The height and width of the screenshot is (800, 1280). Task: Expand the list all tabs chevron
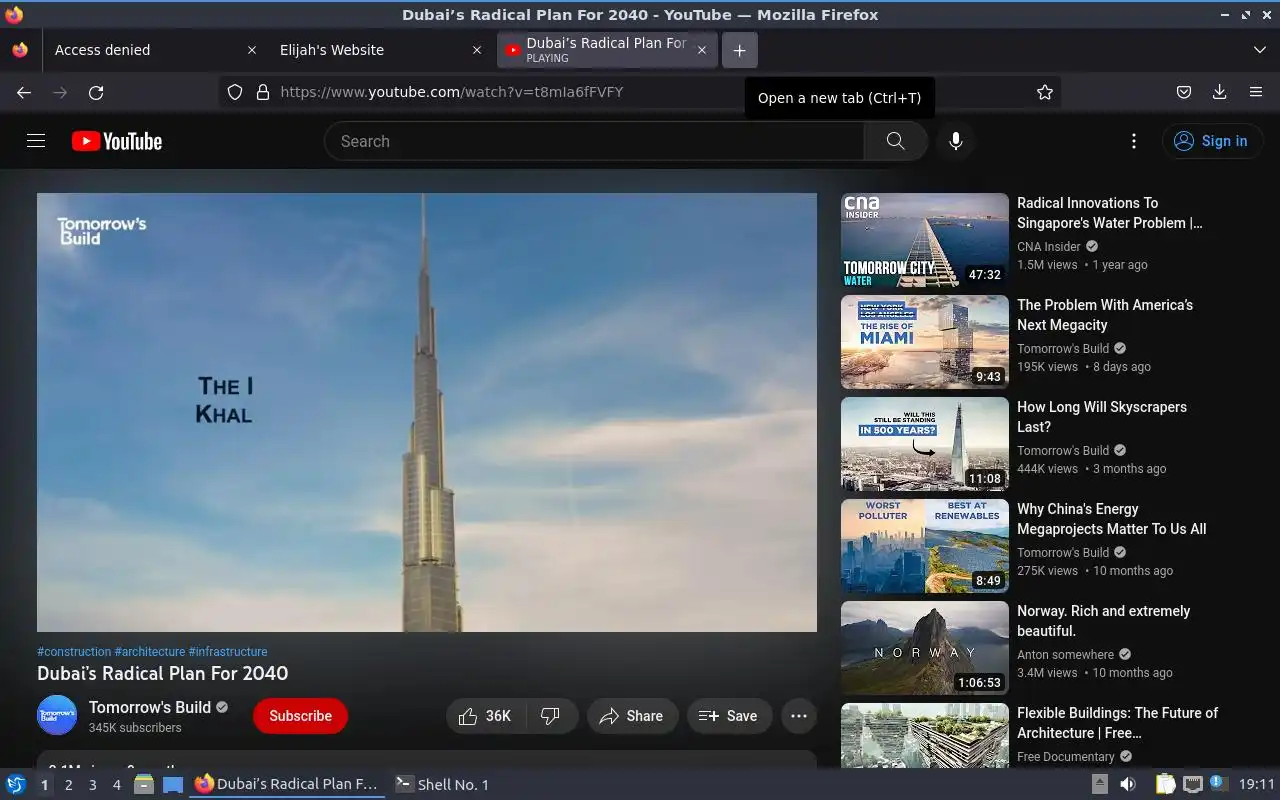tap(1259, 50)
